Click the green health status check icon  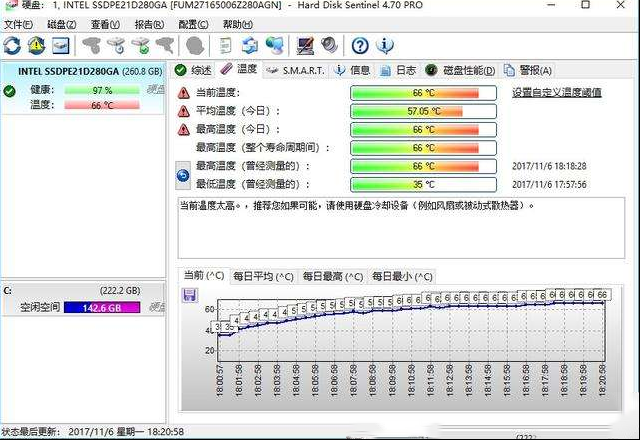point(9,91)
